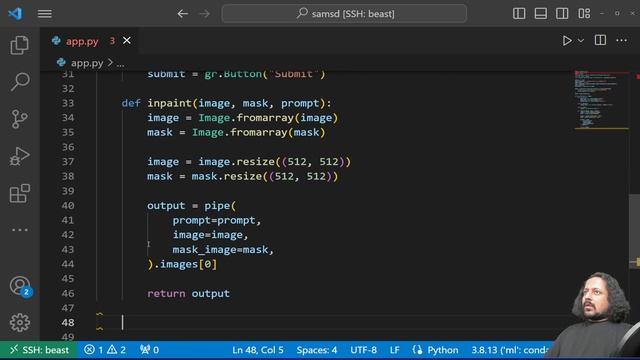Go forward with the right arrow

coord(204,13)
